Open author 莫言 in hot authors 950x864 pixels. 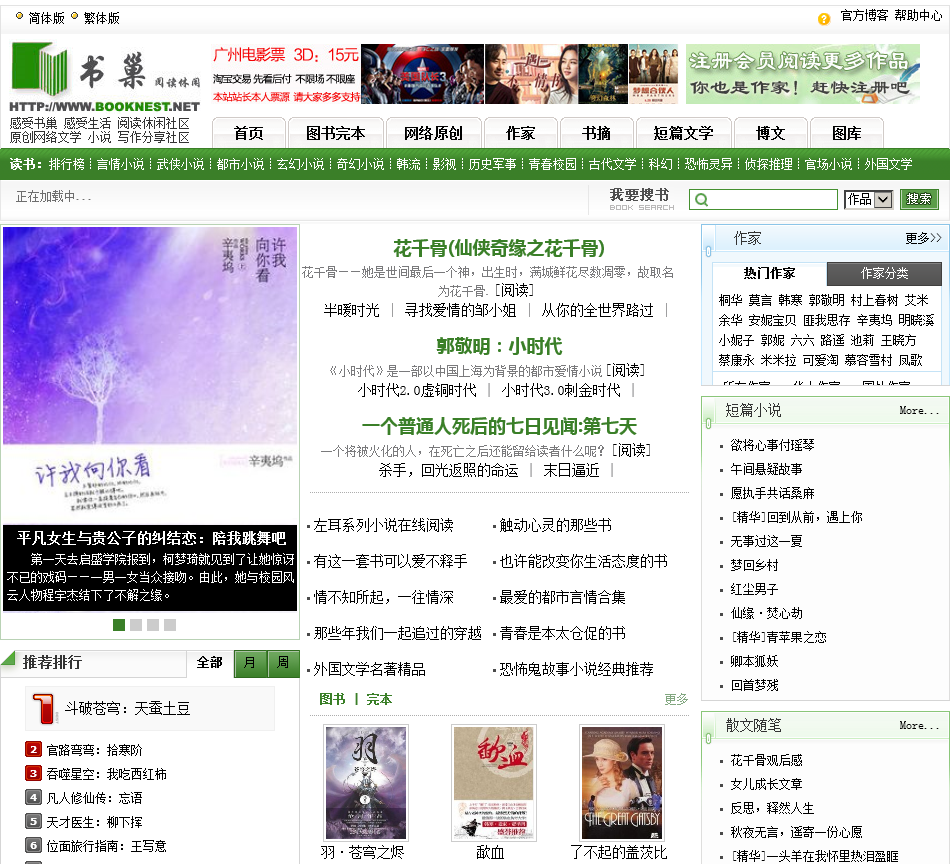click(x=760, y=301)
